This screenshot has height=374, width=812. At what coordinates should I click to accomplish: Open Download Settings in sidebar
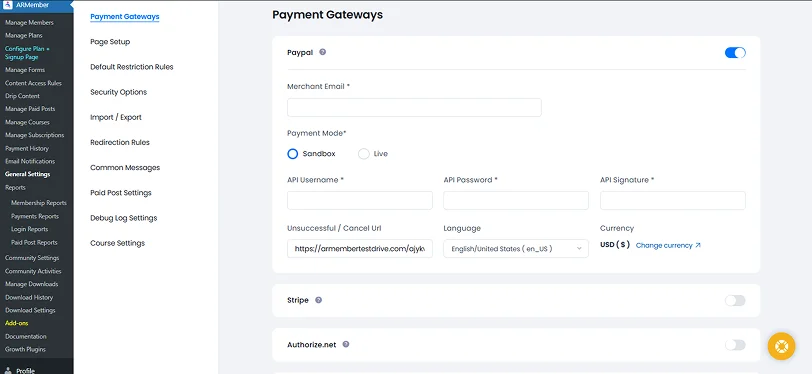[30, 311]
